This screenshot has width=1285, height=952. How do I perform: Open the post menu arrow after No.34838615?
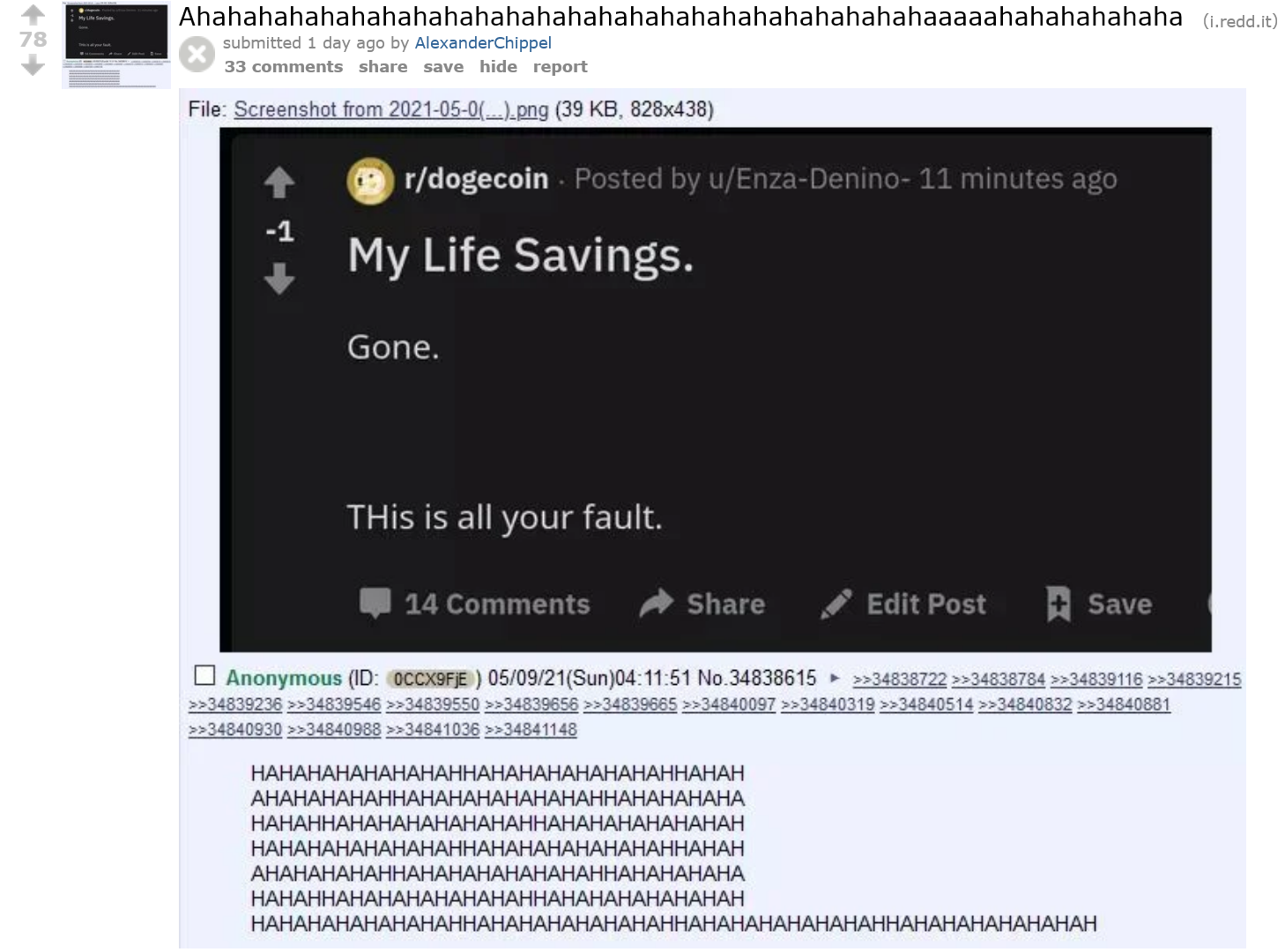[835, 679]
